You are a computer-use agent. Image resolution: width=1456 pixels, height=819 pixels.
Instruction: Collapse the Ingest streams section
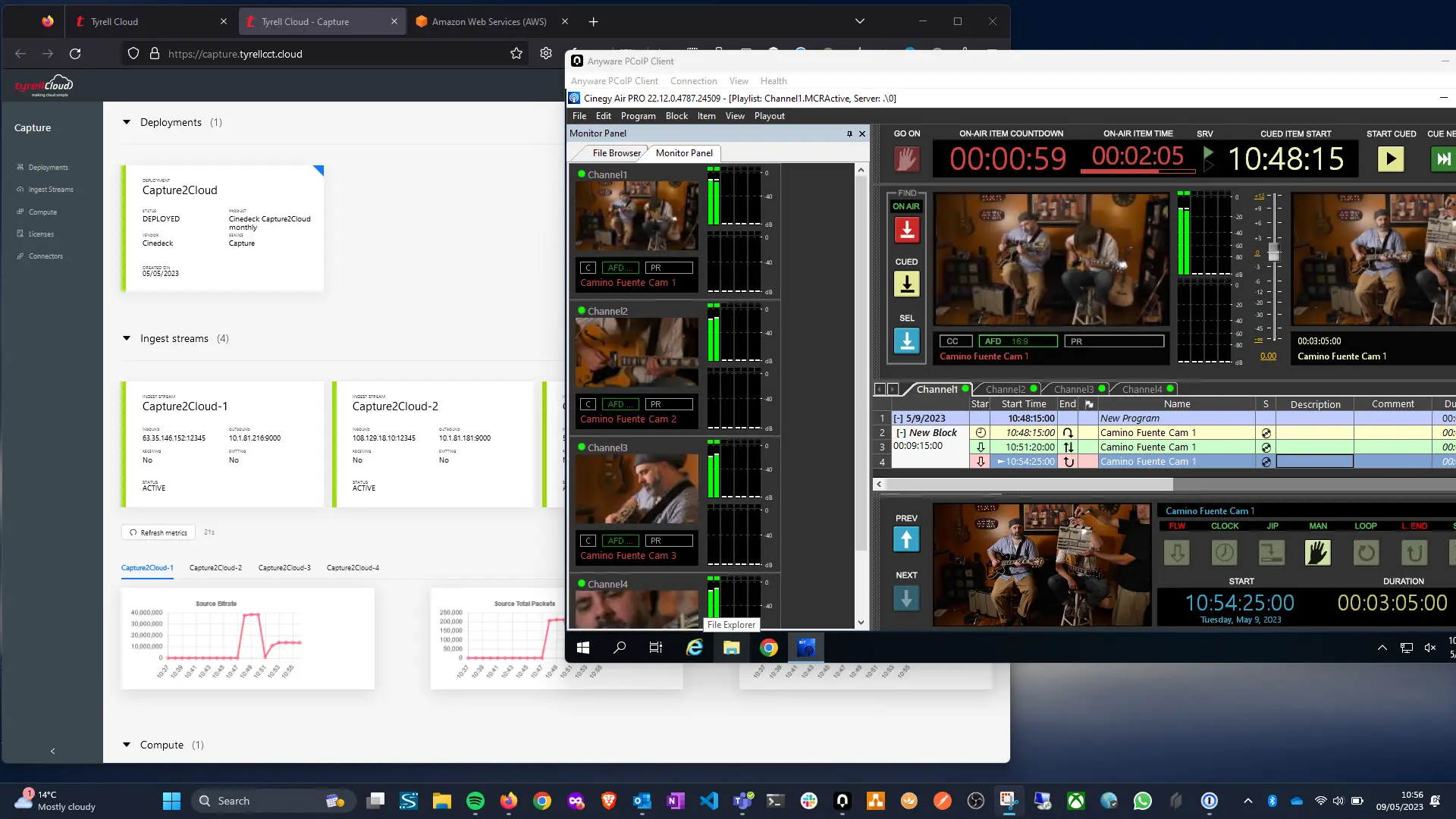point(127,338)
